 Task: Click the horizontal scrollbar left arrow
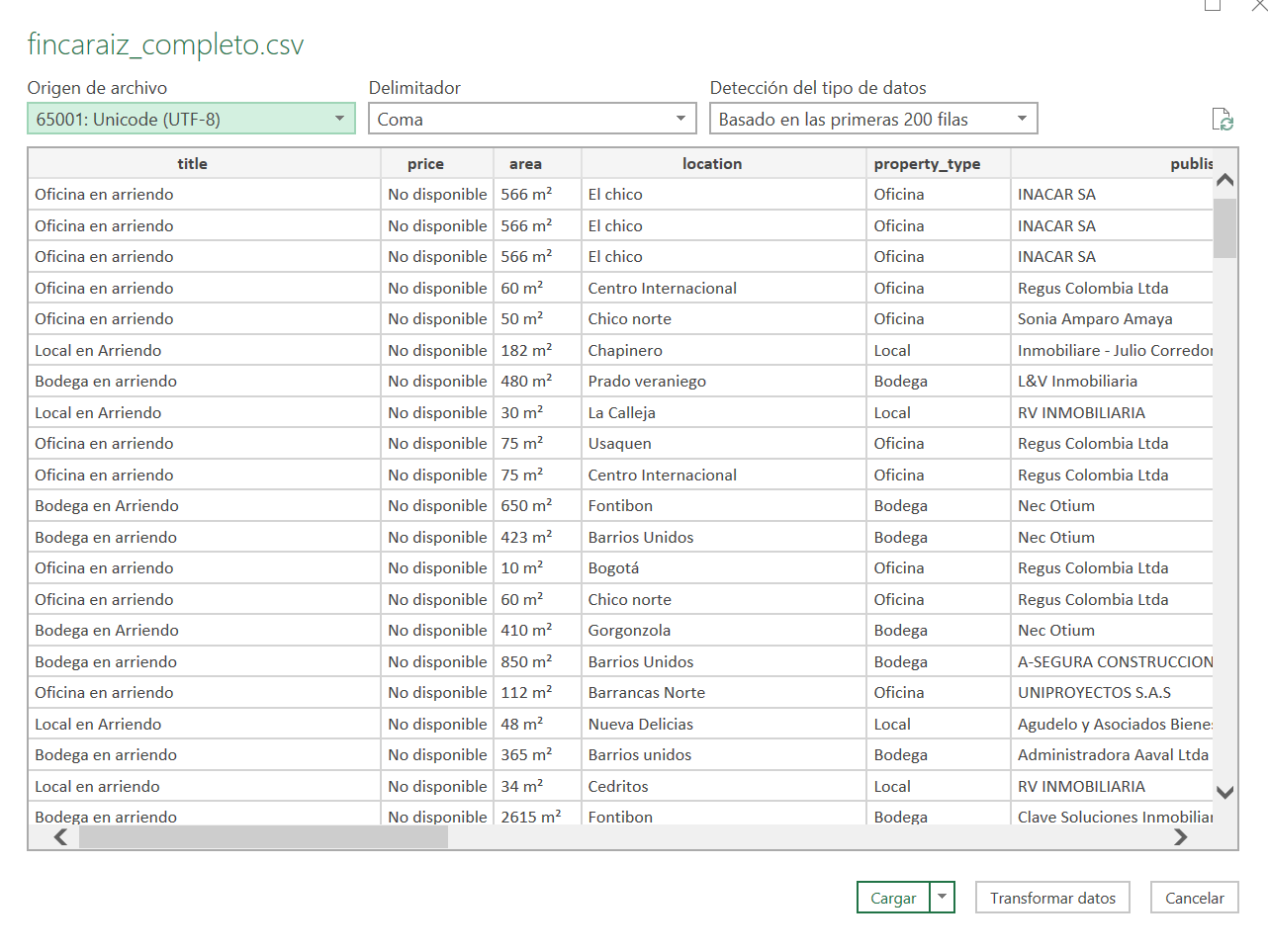click(x=60, y=837)
